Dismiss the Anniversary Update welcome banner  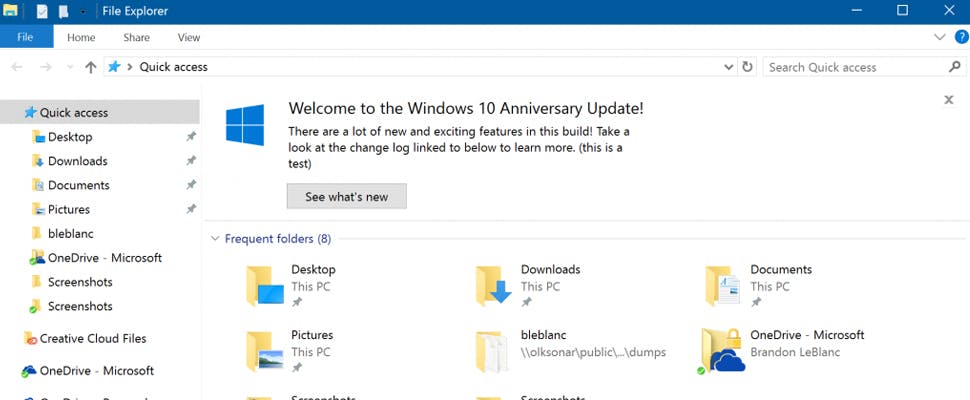click(949, 100)
